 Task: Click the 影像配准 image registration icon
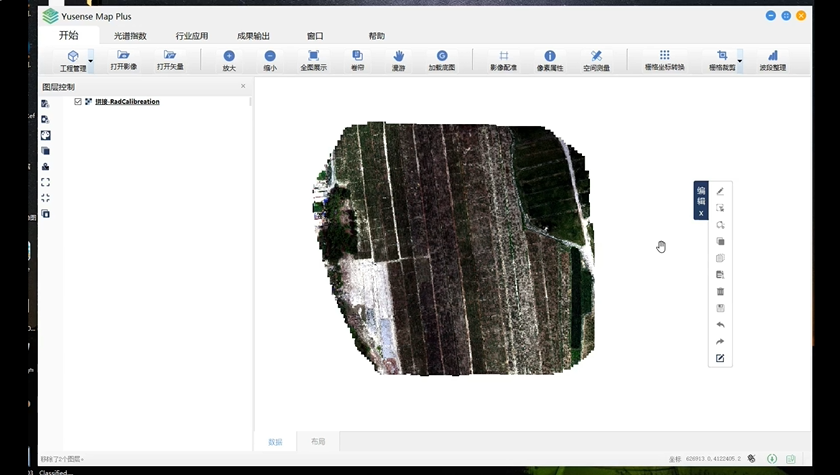(503, 59)
